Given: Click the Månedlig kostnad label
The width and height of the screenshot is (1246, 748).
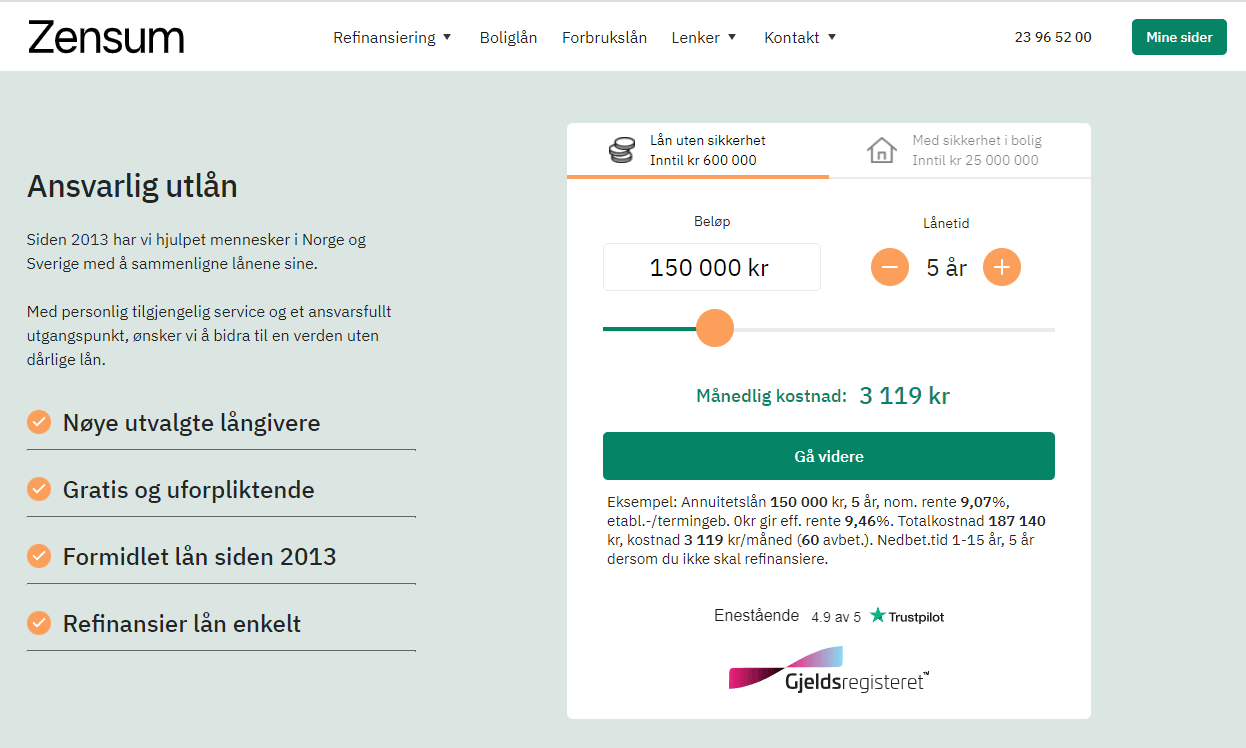Looking at the screenshot, I should tap(771, 396).
